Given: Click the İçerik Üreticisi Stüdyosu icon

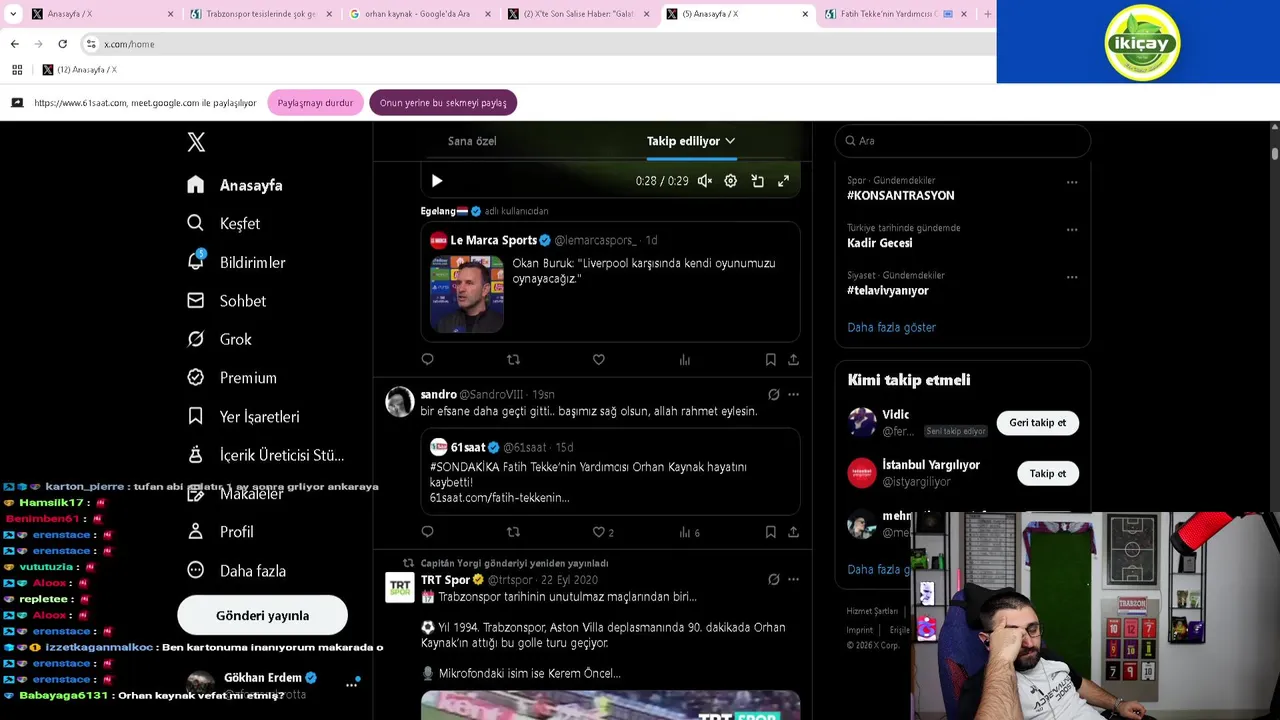Looking at the screenshot, I should pyautogui.click(x=196, y=454).
